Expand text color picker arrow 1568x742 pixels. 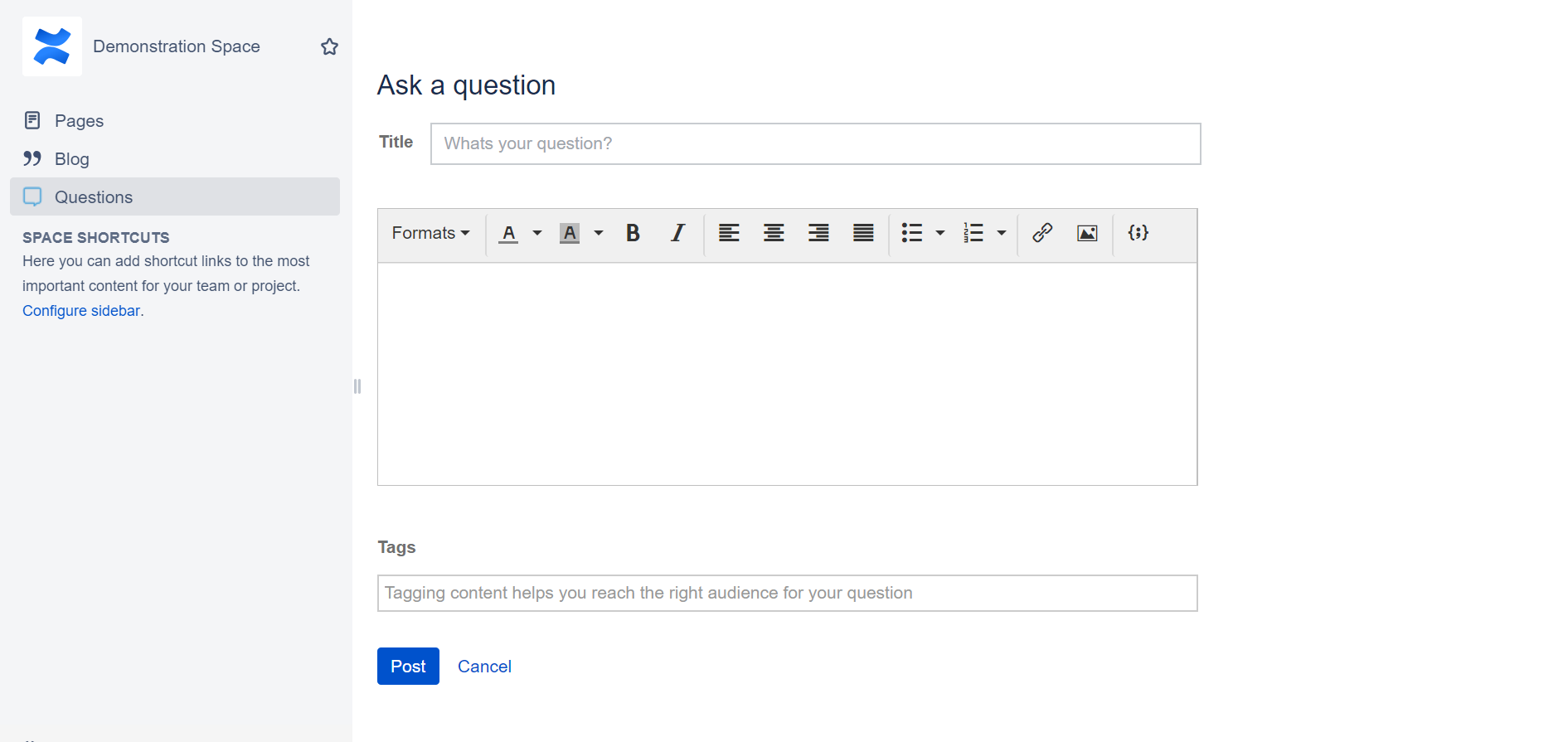tap(537, 233)
